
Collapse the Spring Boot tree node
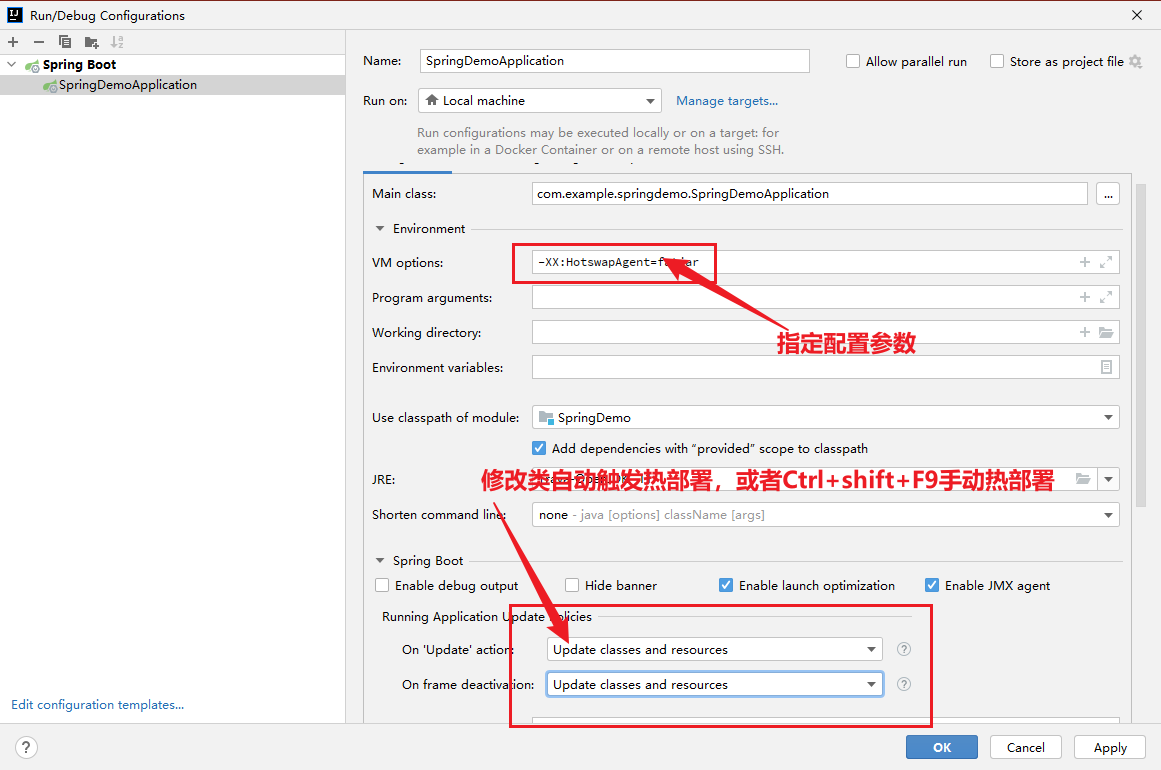coord(12,64)
